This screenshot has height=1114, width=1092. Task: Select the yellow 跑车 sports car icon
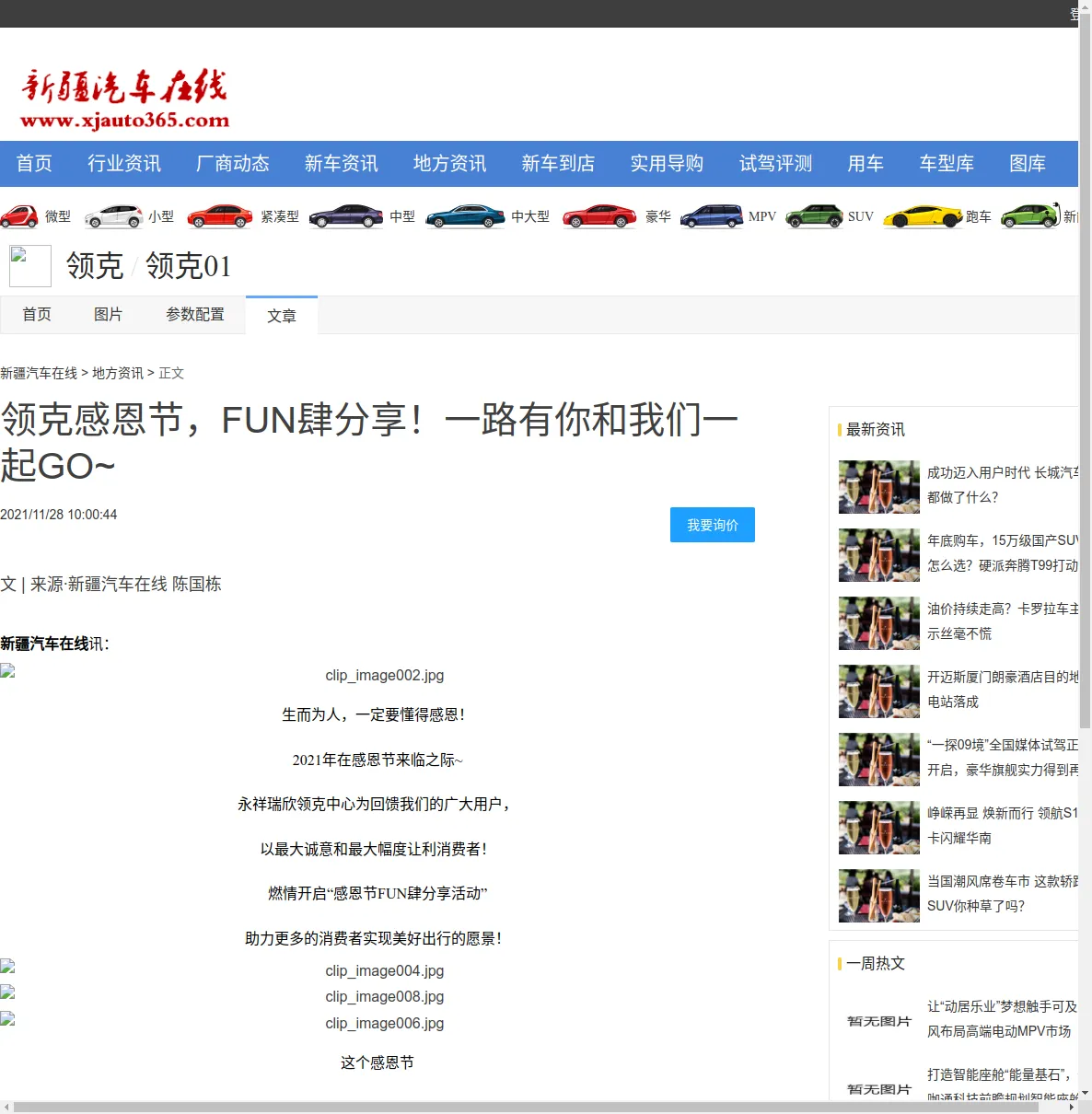(923, 216)
